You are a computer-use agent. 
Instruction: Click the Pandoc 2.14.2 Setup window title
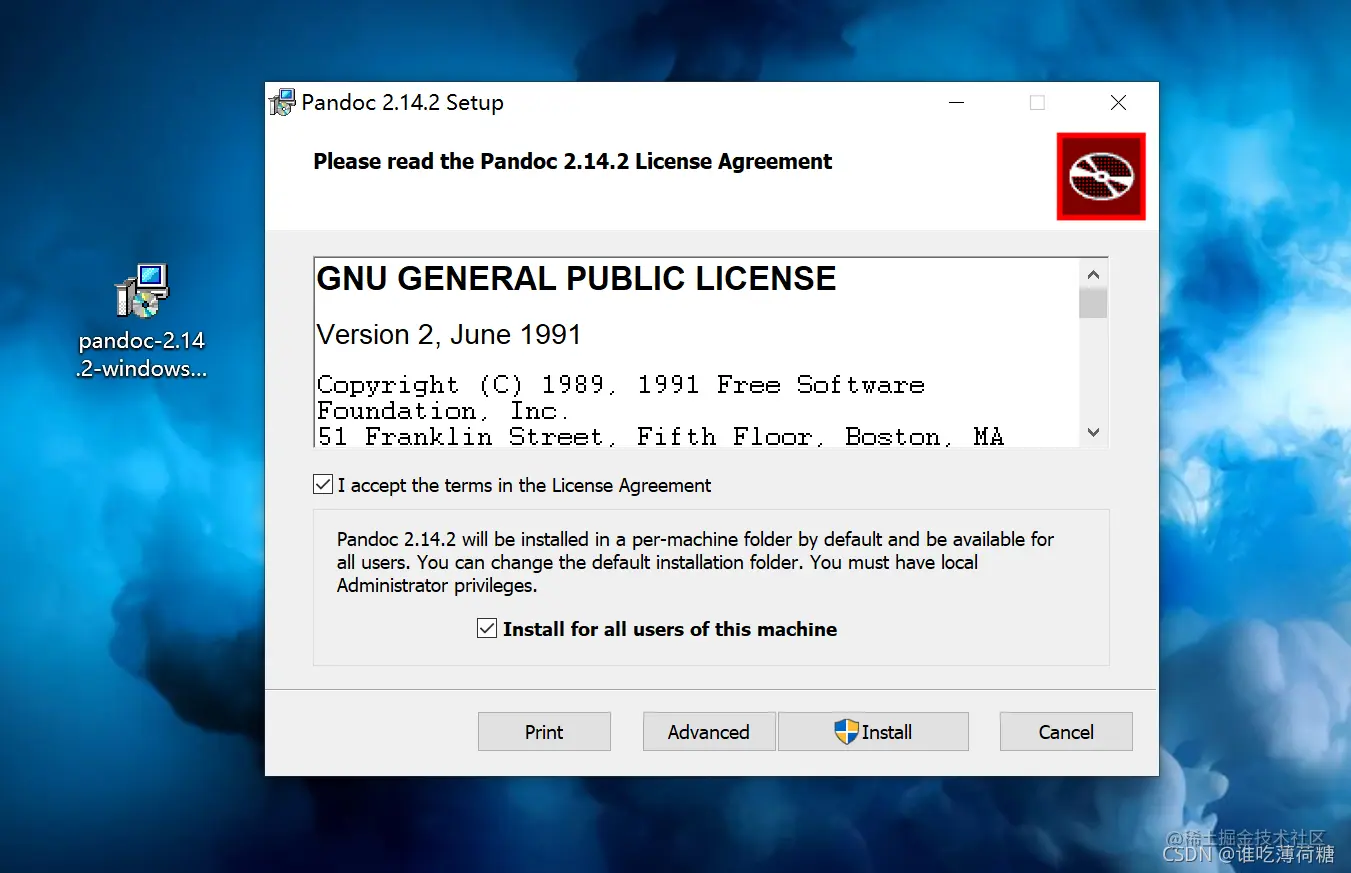[402, 102]
